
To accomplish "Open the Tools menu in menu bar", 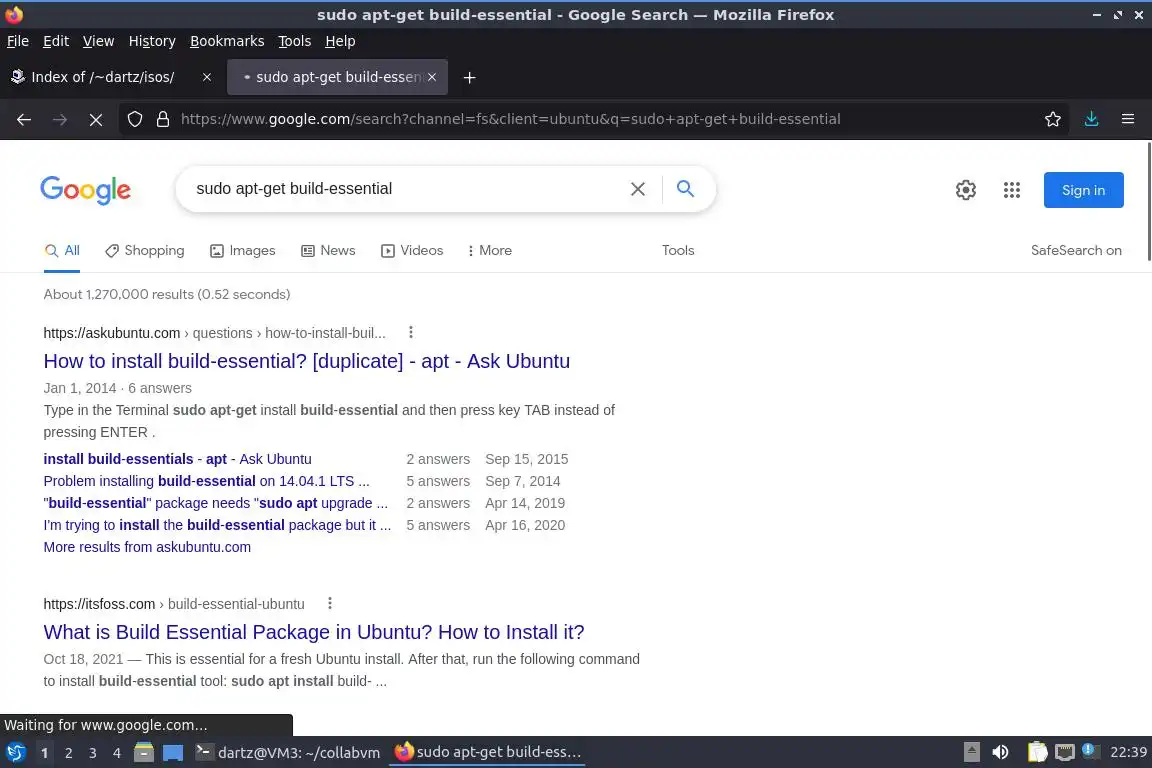I will pos(295,41).
